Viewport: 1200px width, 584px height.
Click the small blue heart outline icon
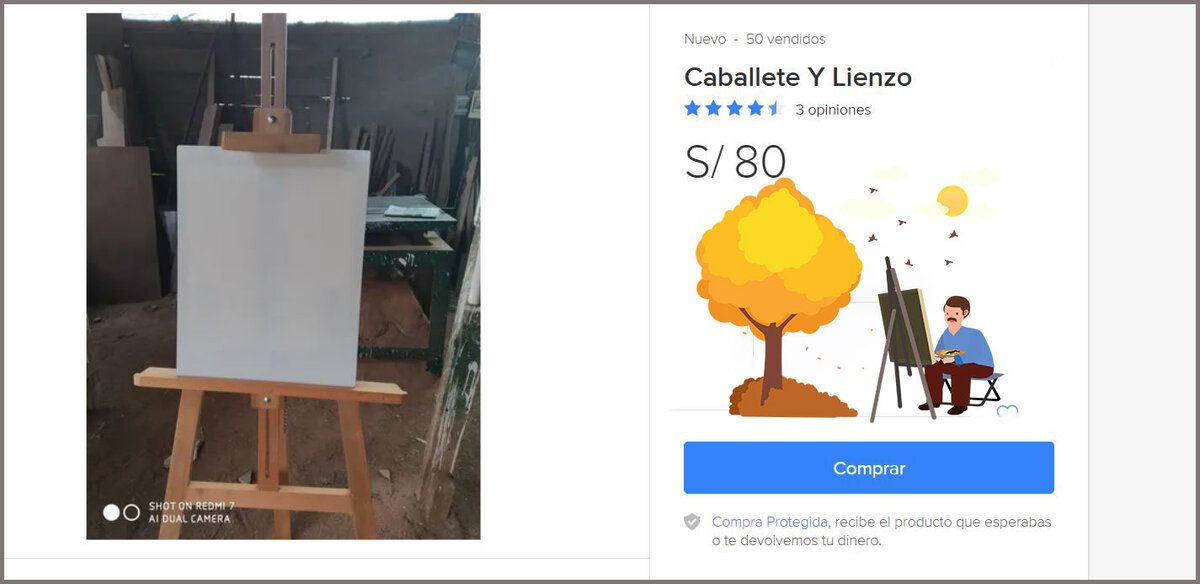(1007, 410)
